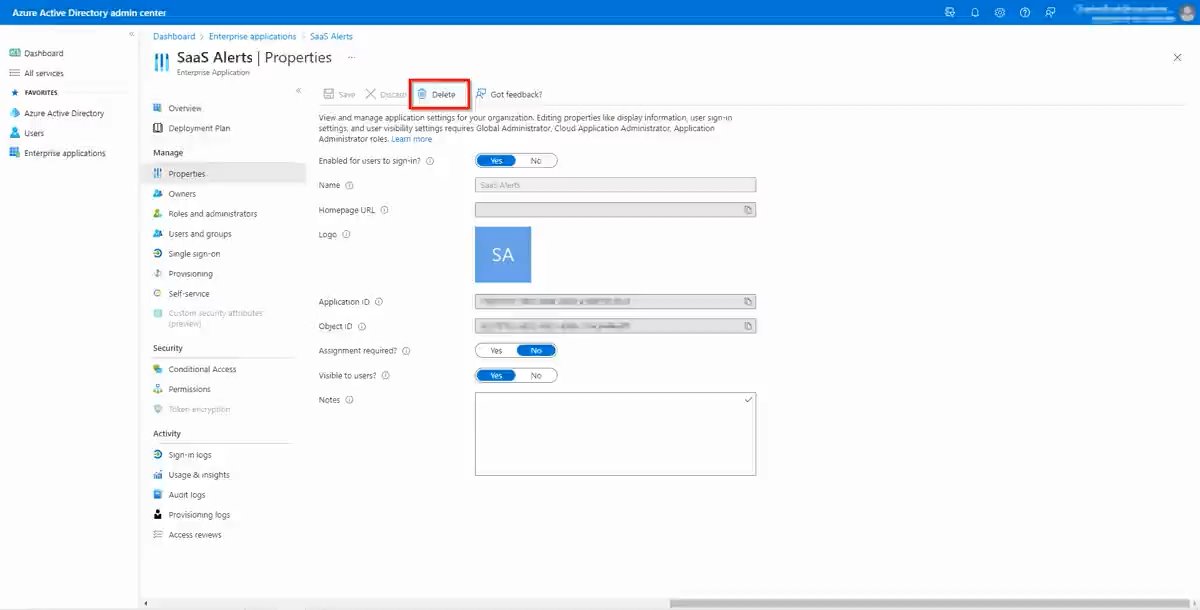Open the notifications bell
Image resolution: width=1200 pixels, height=610 pixels.
pyautogui.click(x=975, y=12)
